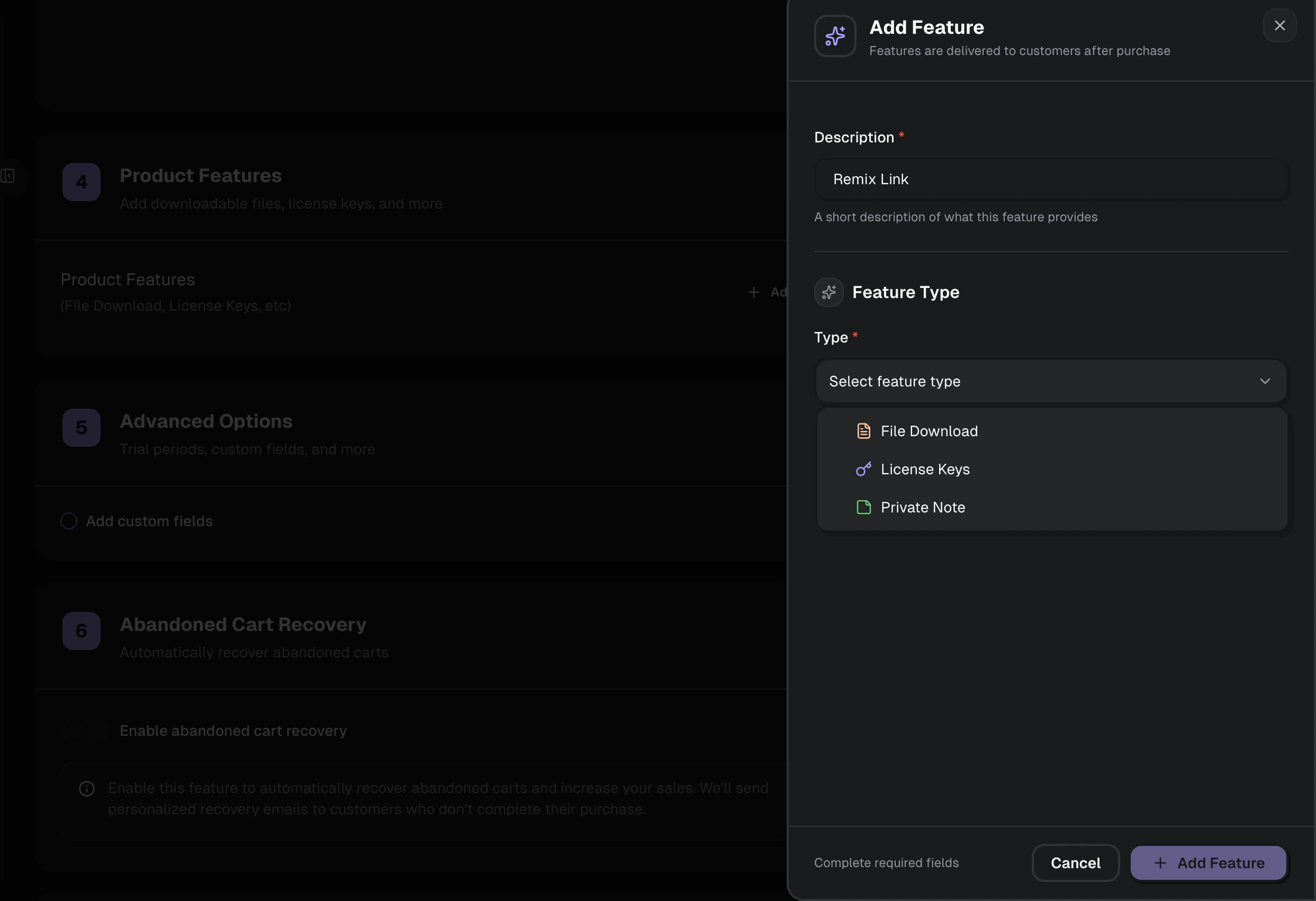Viewport: 1316px width, 901px height.
Task: Close the Add Feature panel
Action: 1279,25
